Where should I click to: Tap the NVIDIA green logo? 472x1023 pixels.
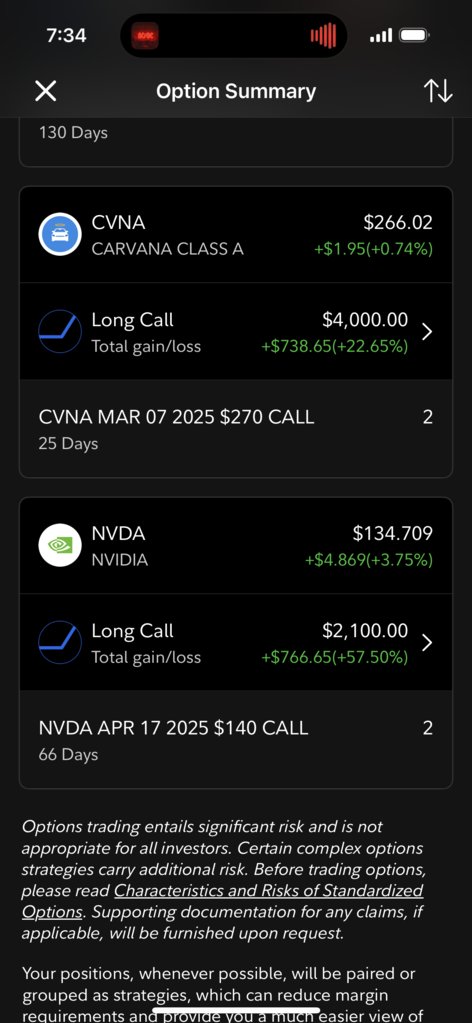[60, 545]
